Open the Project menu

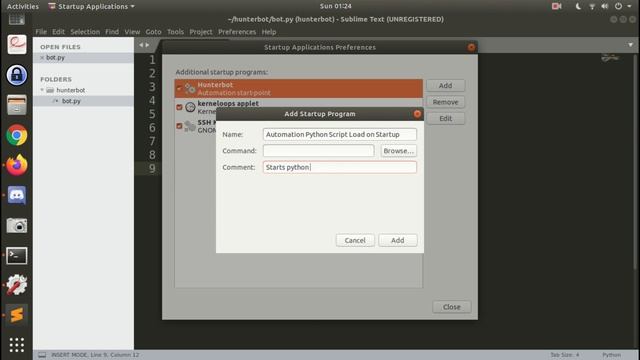click(x=201, y=32)
